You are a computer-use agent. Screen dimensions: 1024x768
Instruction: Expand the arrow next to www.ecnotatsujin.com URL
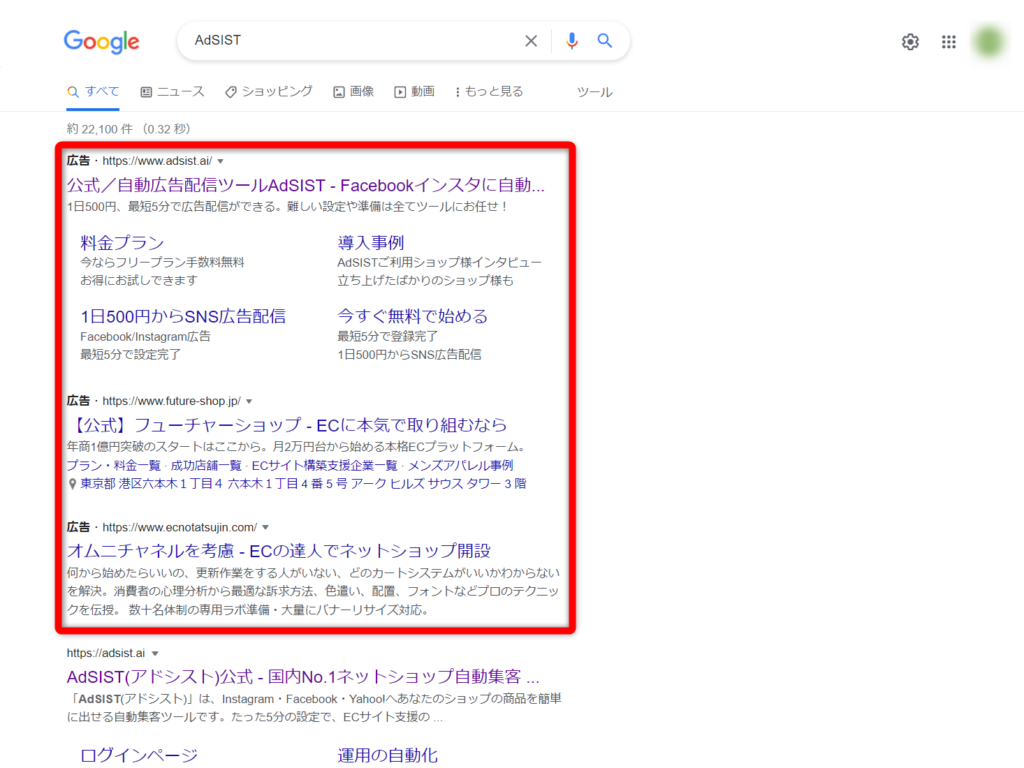click(265, 528)
